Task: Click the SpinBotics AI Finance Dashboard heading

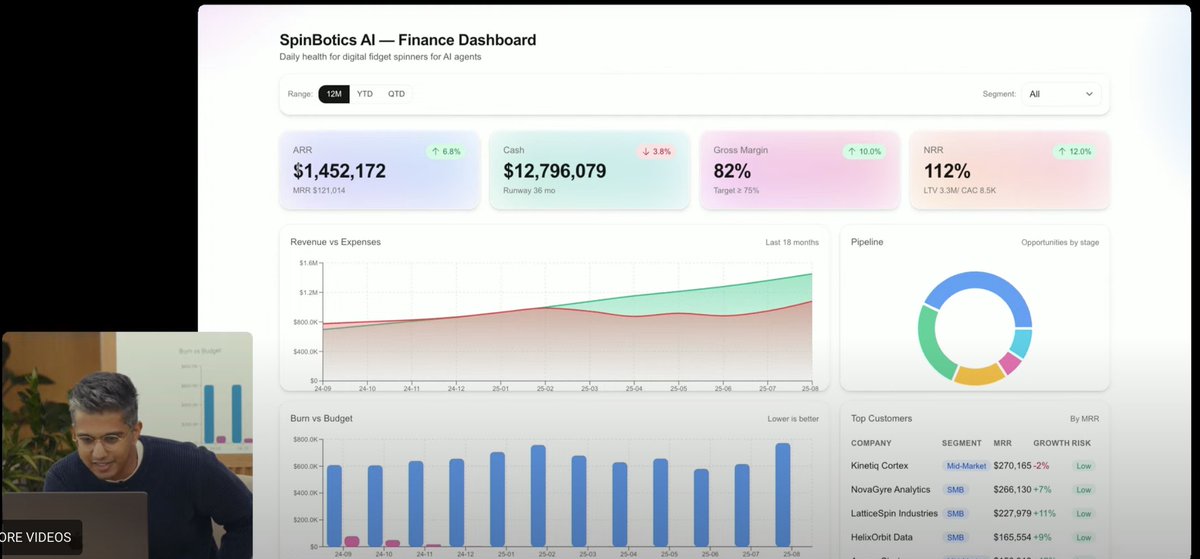Action: [408, 40]
